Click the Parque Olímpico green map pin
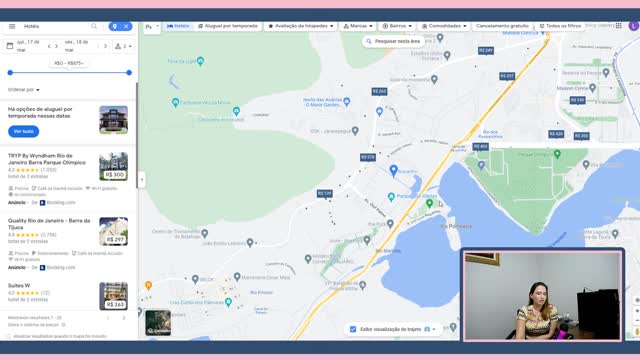 point(557,154)
